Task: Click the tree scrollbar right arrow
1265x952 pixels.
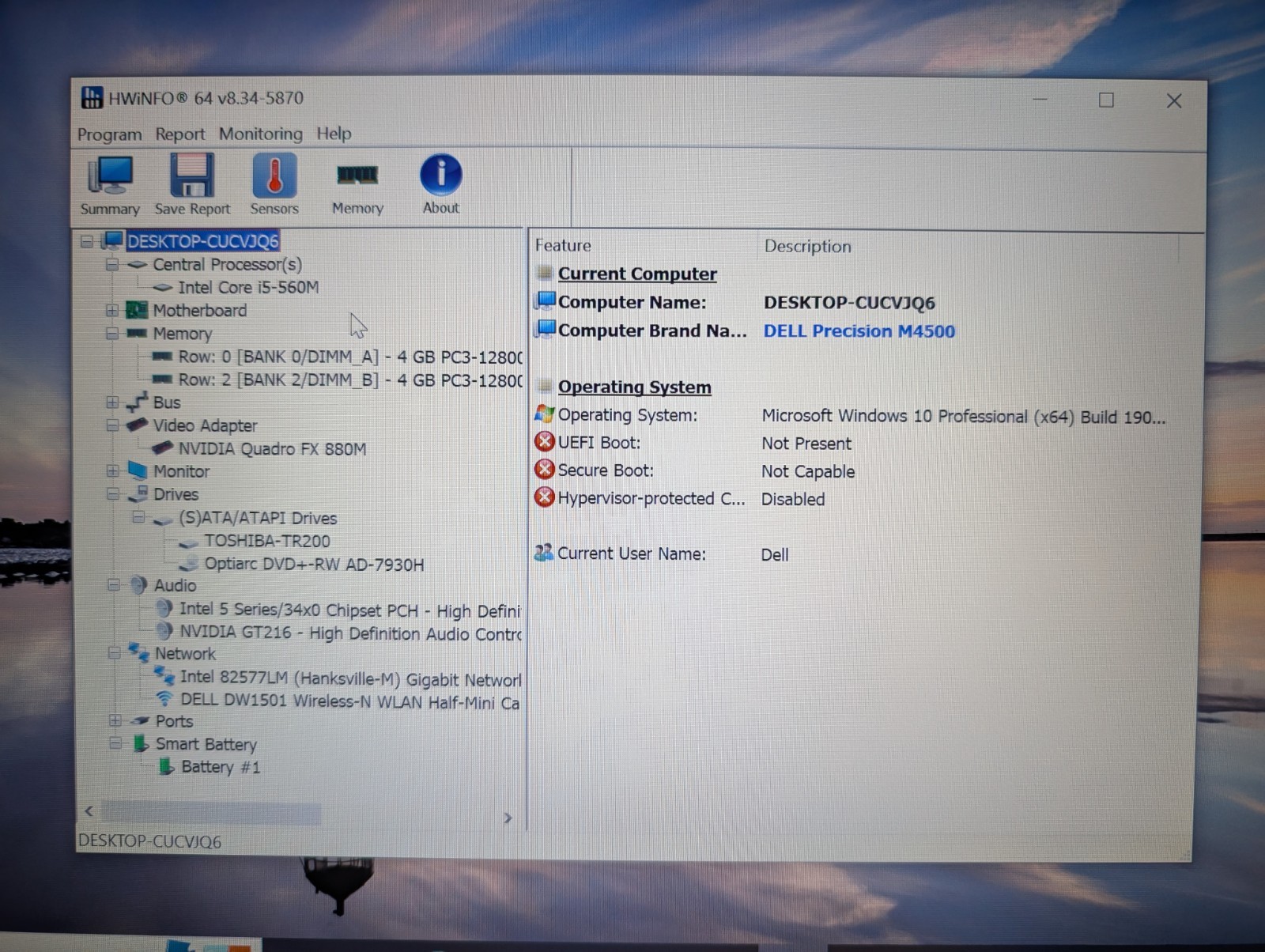Action: (508, 818)
